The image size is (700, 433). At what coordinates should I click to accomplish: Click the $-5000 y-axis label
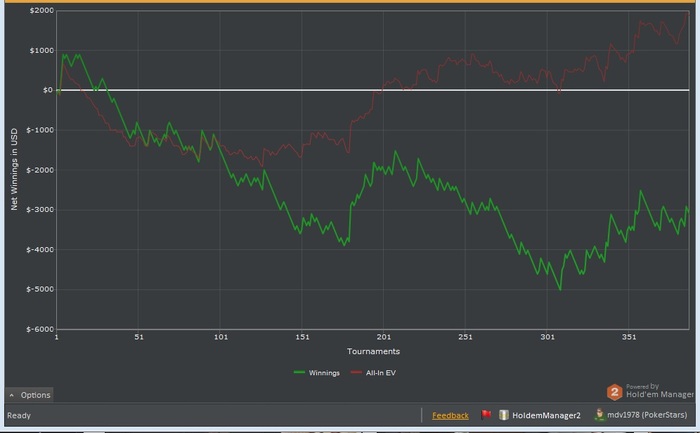[40, 289]
